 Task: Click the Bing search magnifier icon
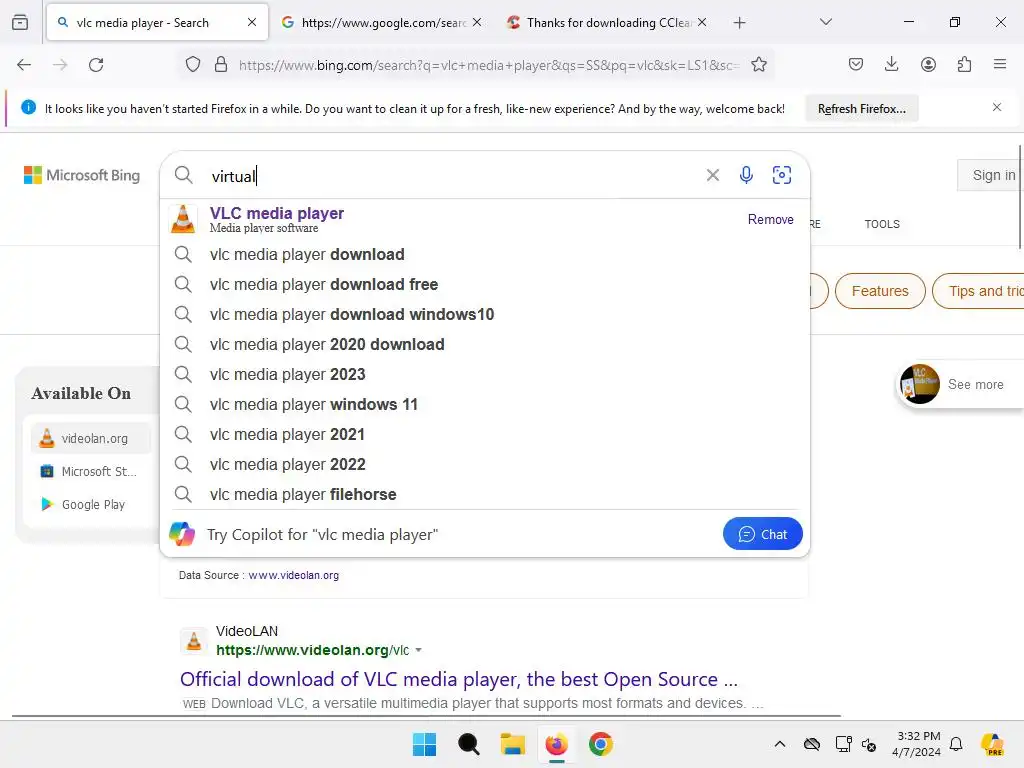pos(184,175)
